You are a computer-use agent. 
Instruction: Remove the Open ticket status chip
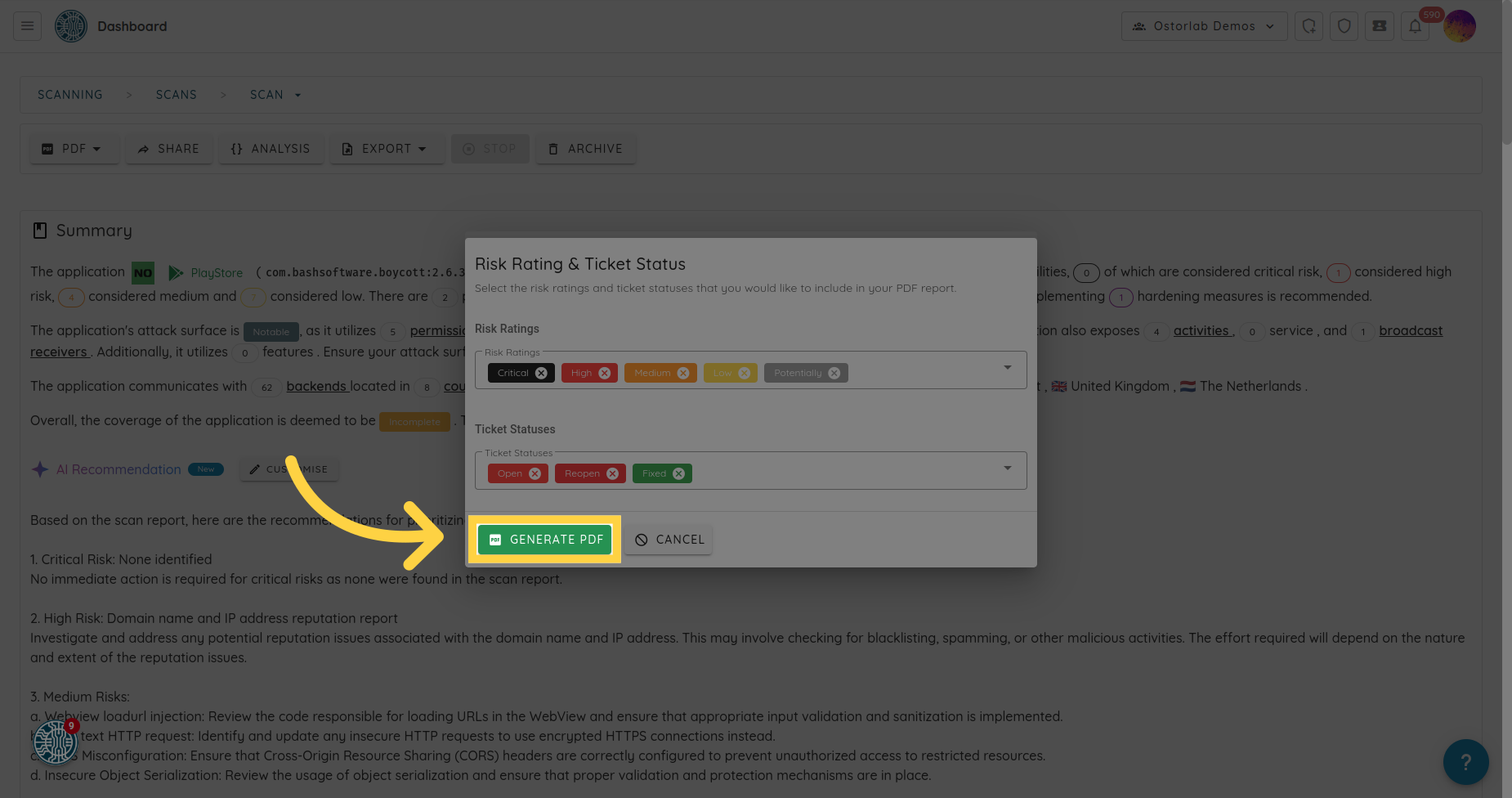(535, 473)
